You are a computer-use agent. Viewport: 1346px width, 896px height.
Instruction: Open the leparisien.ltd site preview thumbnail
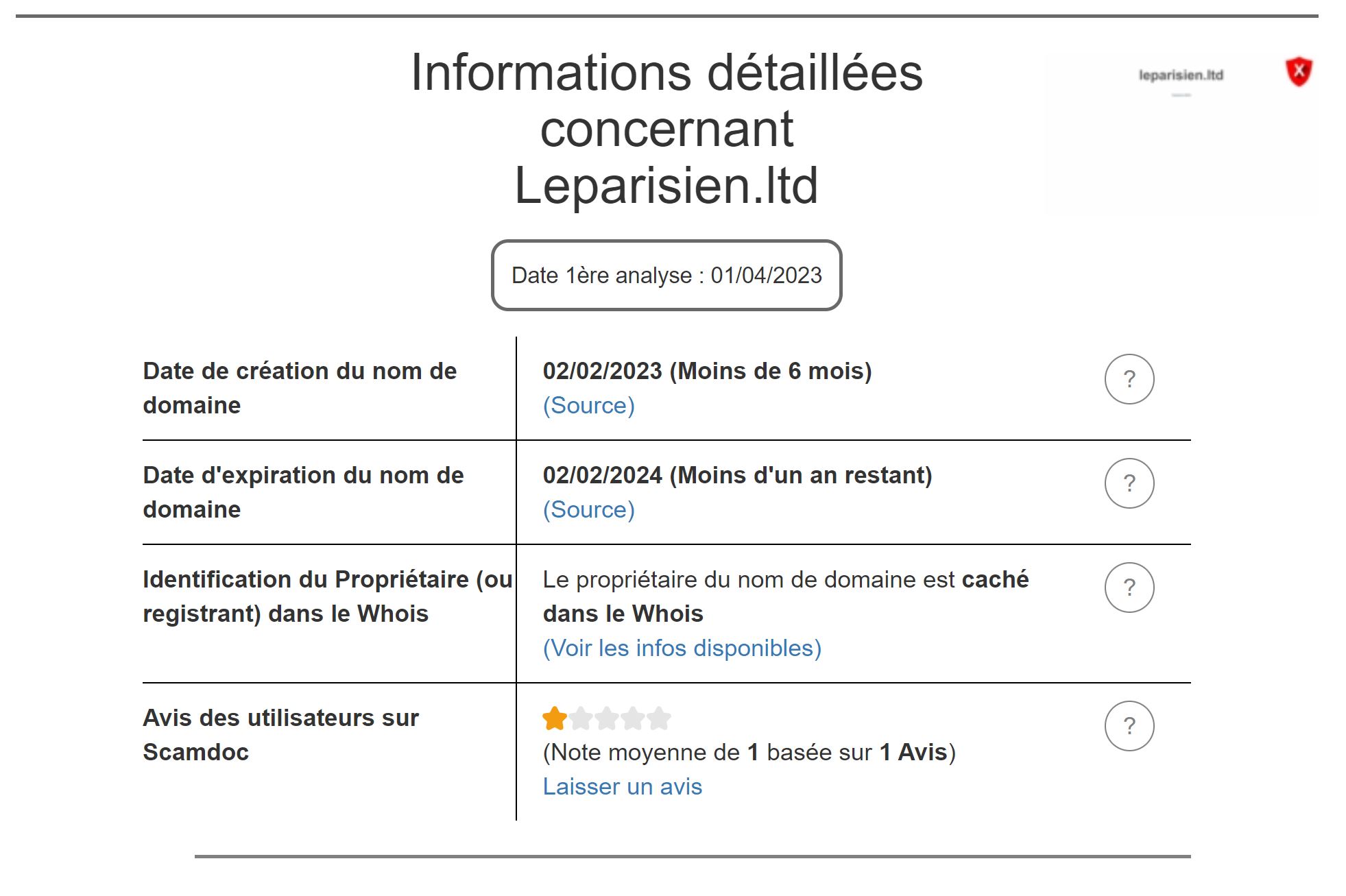point(1181,134)
